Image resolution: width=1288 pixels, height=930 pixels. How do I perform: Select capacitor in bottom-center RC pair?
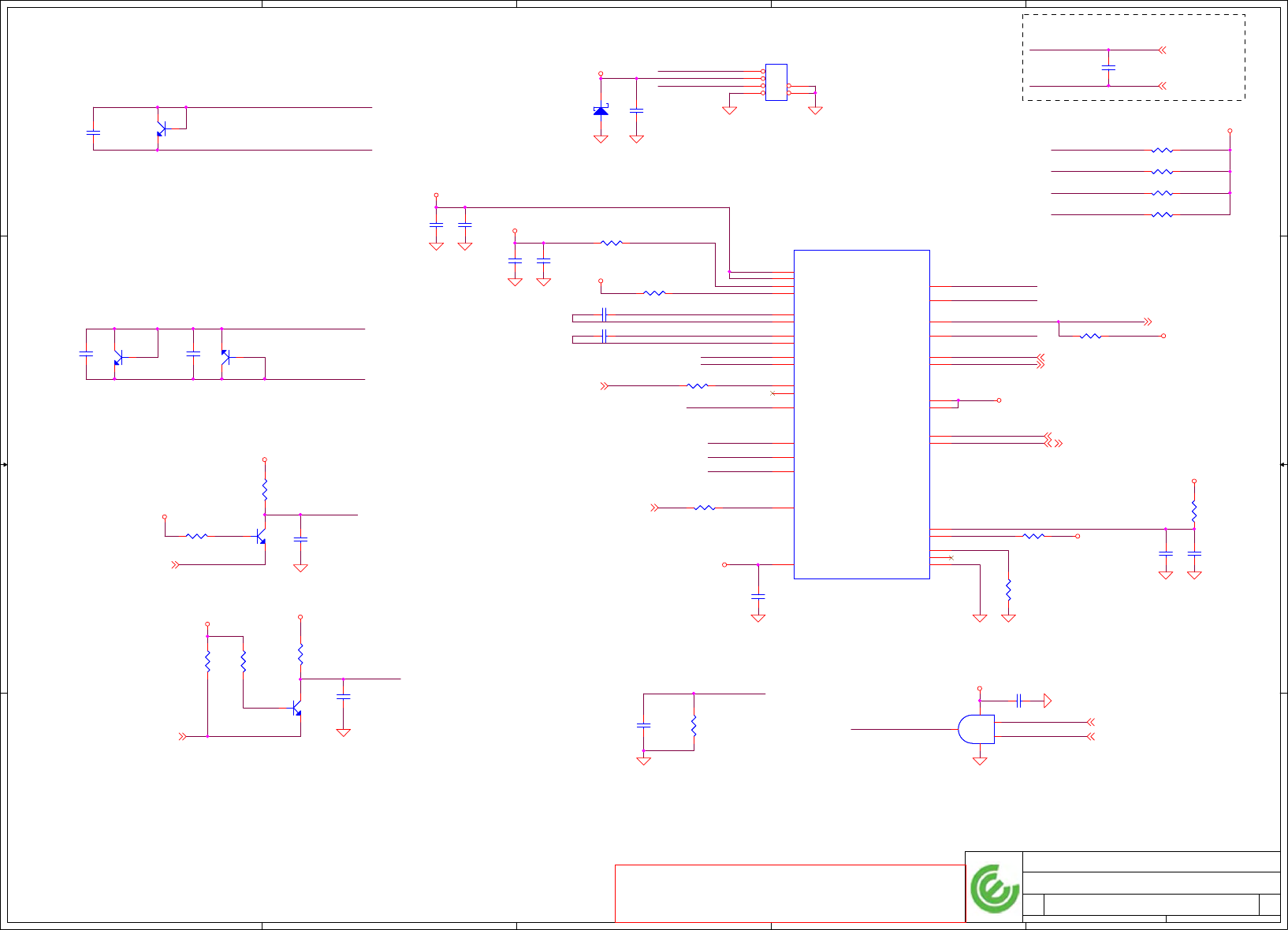(643, 724)
